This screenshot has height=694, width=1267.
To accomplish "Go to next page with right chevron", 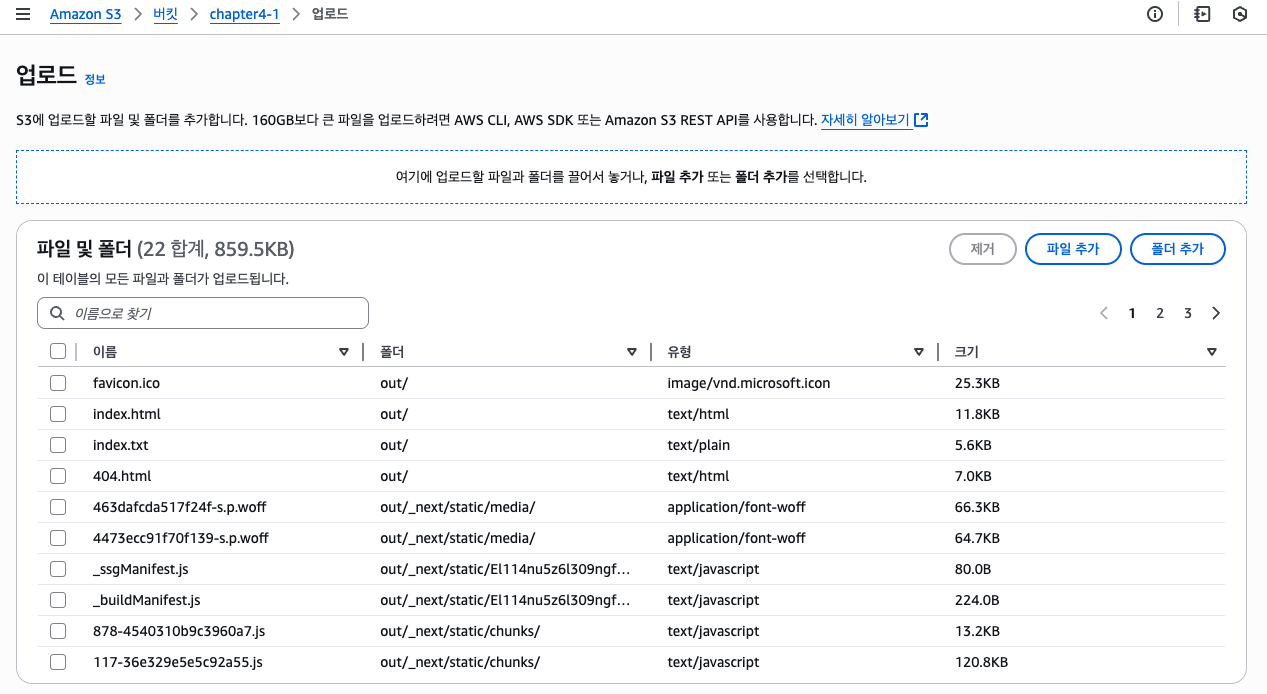I will [x=1216, y=313].
